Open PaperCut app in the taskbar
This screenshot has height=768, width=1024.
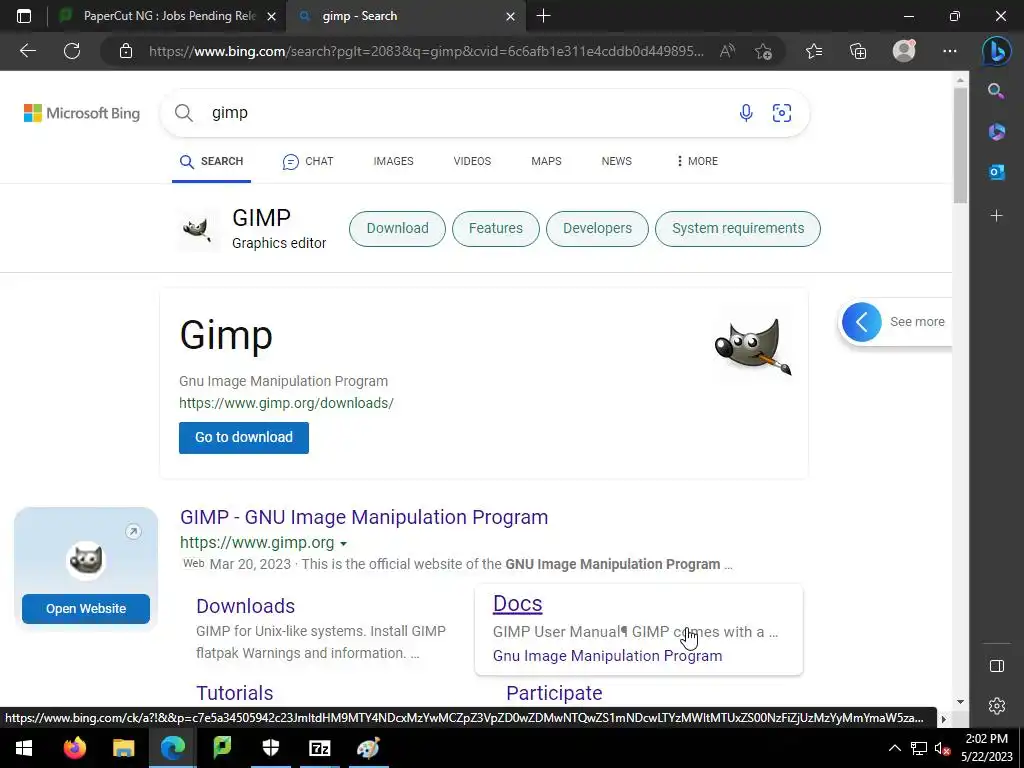[x=222, y=748]
